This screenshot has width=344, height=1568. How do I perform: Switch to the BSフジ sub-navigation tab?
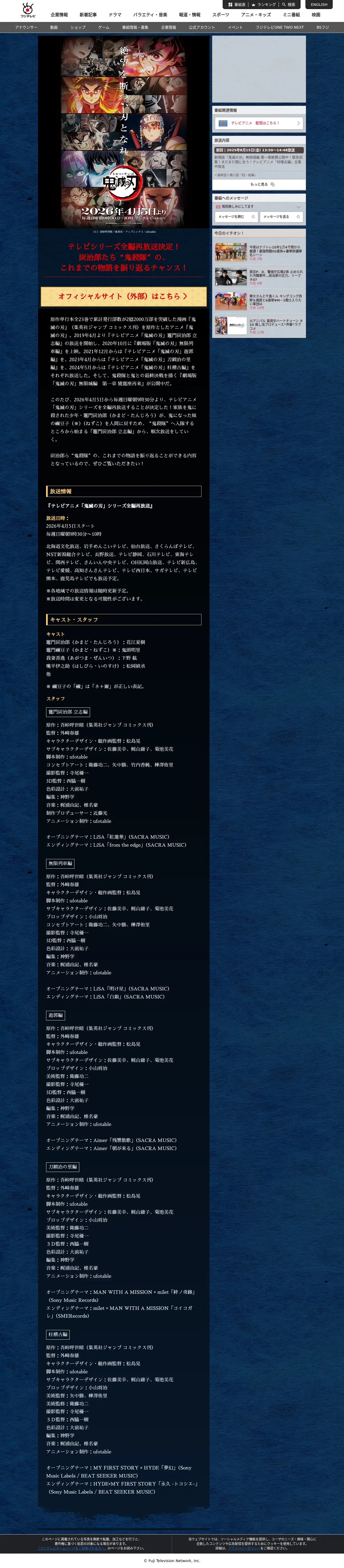[322, 27]
